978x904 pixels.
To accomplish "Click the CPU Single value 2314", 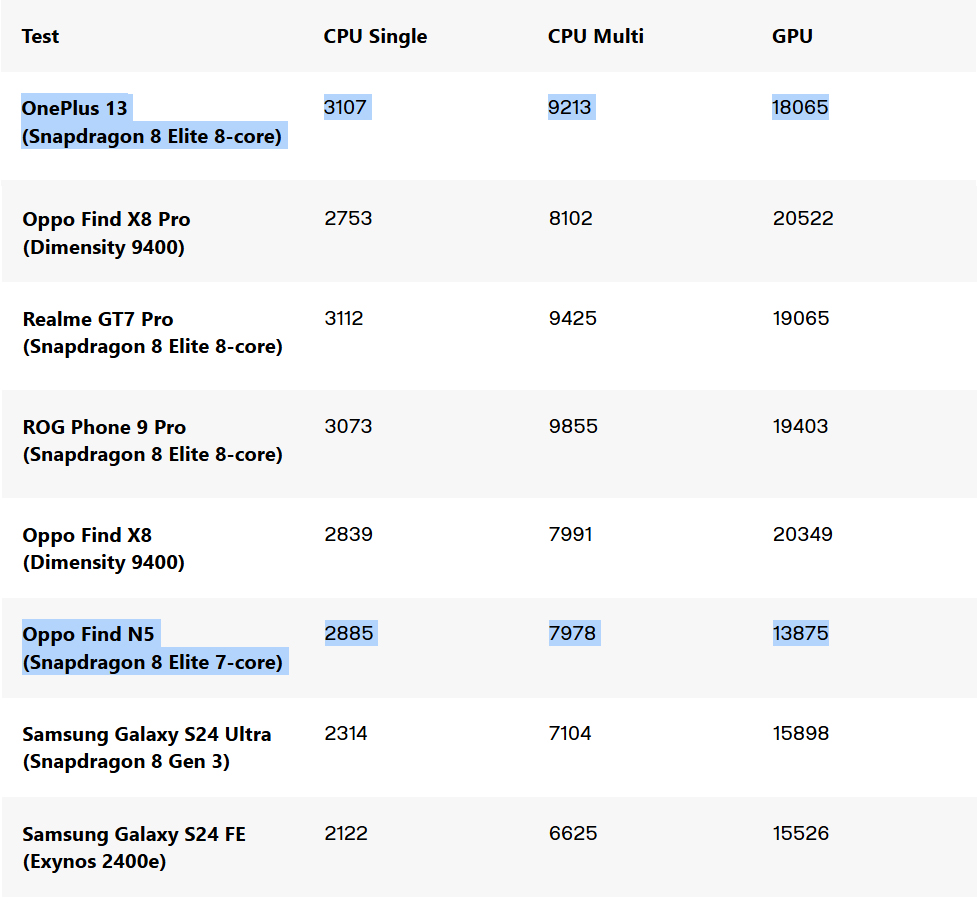I will tap(346, 733).
